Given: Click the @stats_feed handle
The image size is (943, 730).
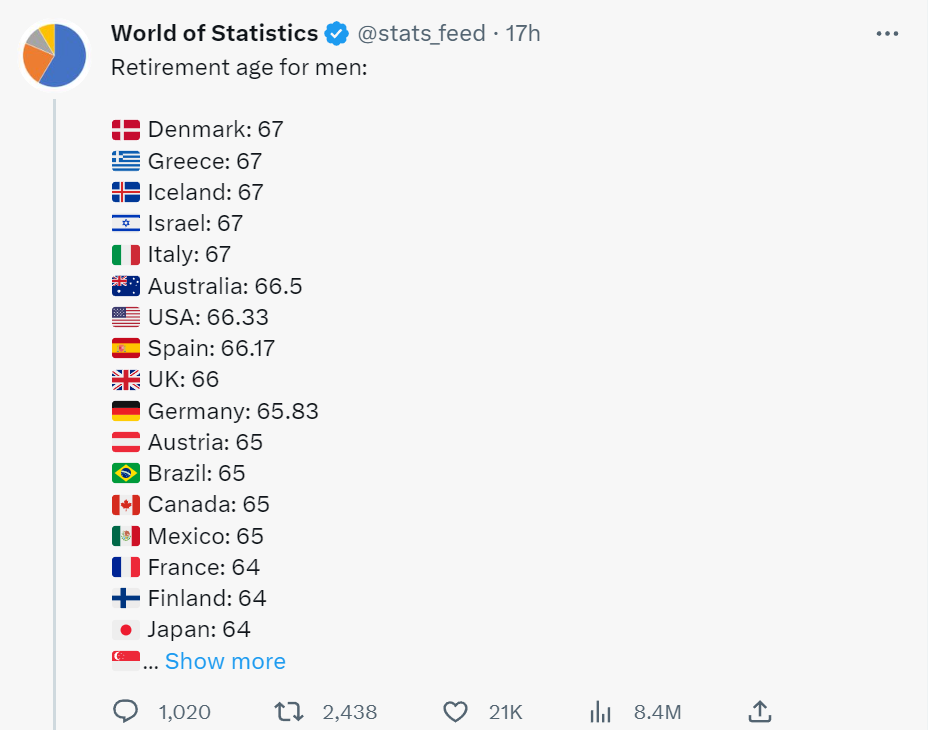Looking at the screenshot, I should coord(421,33).
